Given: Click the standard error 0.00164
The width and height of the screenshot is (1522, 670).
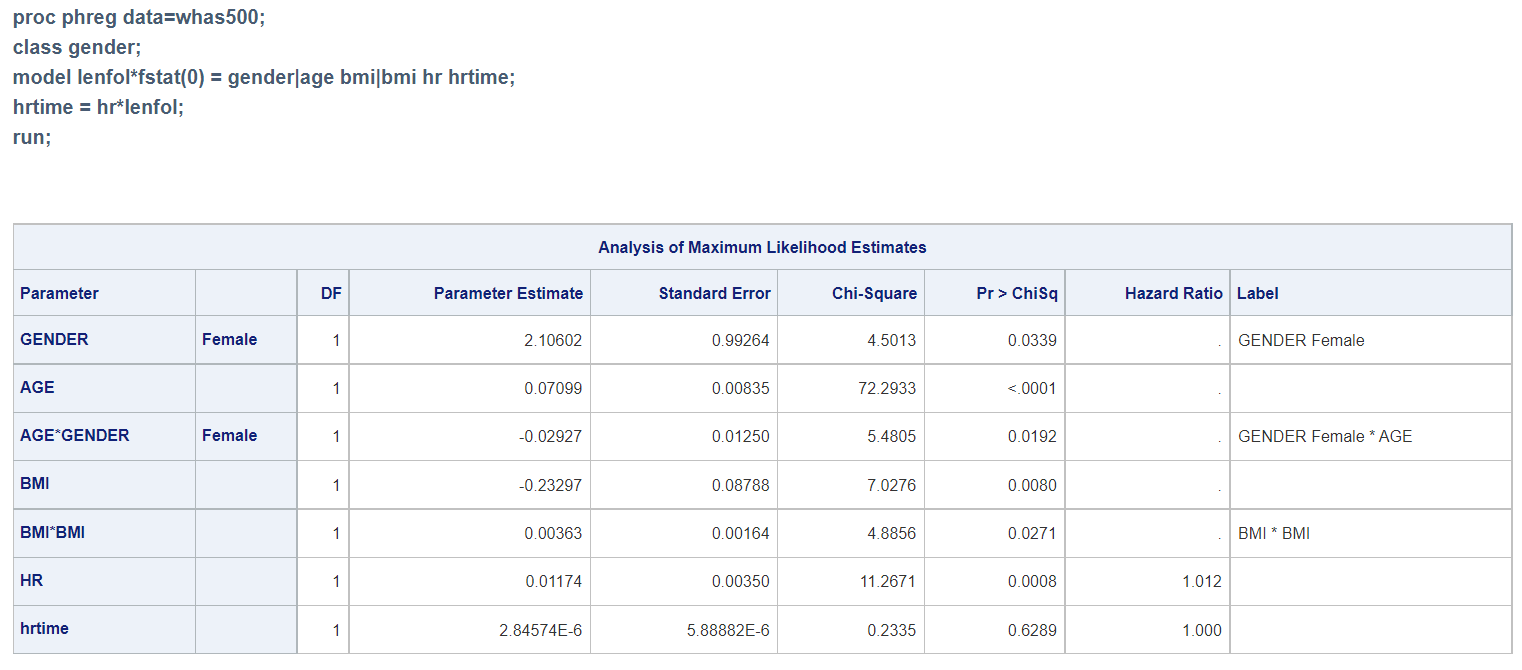Looking at the screenshot, I should coord(741,533).
